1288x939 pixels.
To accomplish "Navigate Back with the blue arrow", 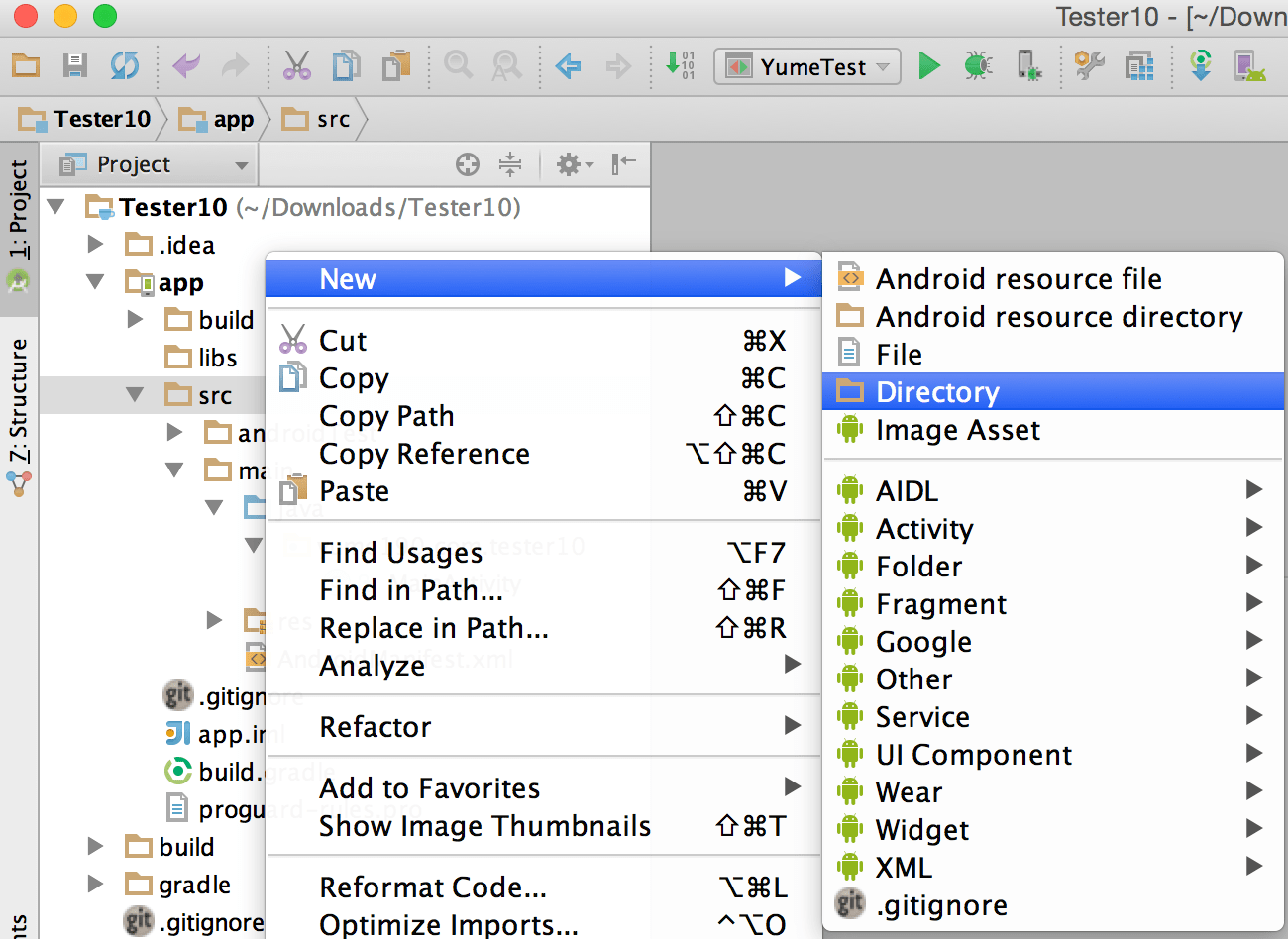I will 569,66.
